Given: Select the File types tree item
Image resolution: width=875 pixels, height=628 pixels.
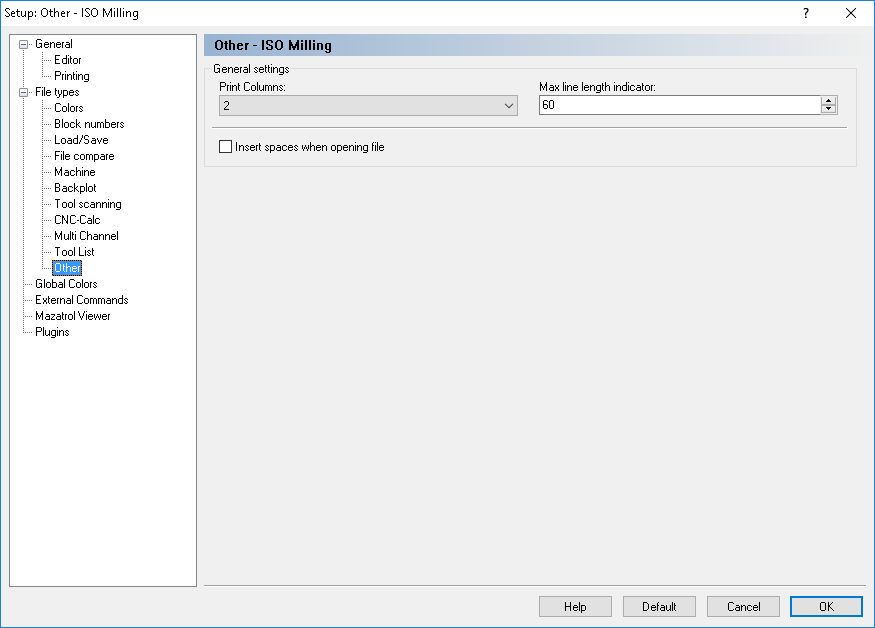Looking at the screenshot, I should [57, 92].
